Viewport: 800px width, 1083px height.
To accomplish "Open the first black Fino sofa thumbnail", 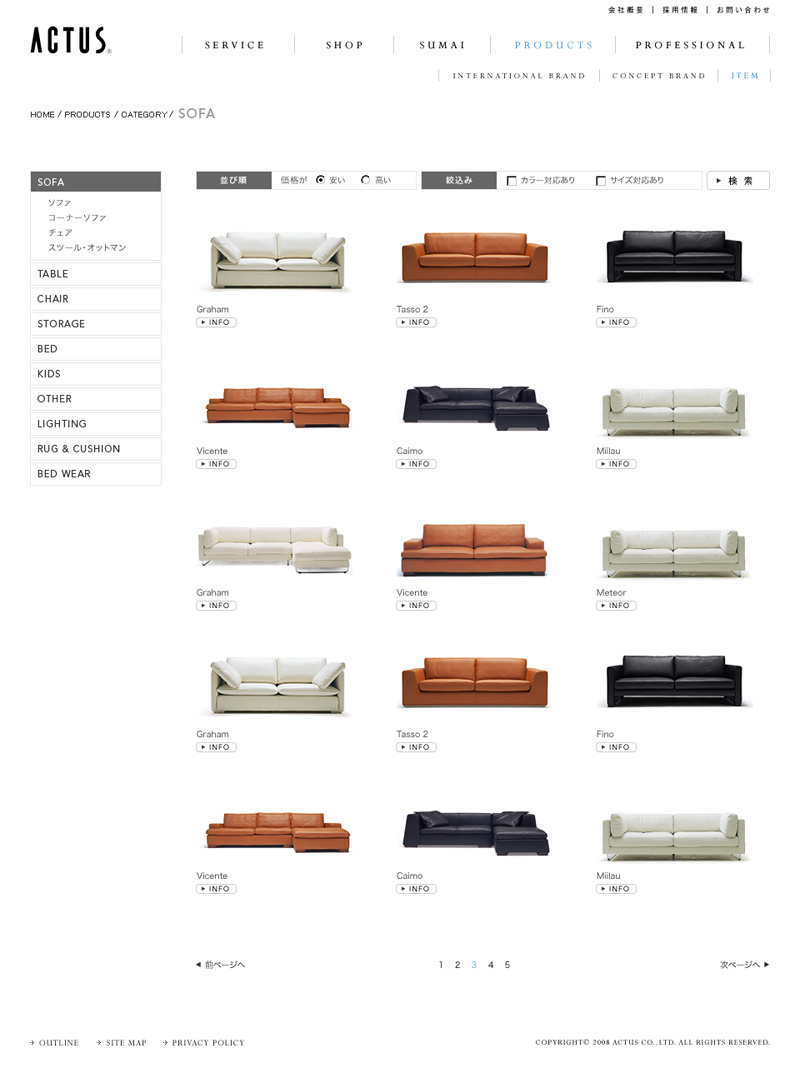I will 674,256.
